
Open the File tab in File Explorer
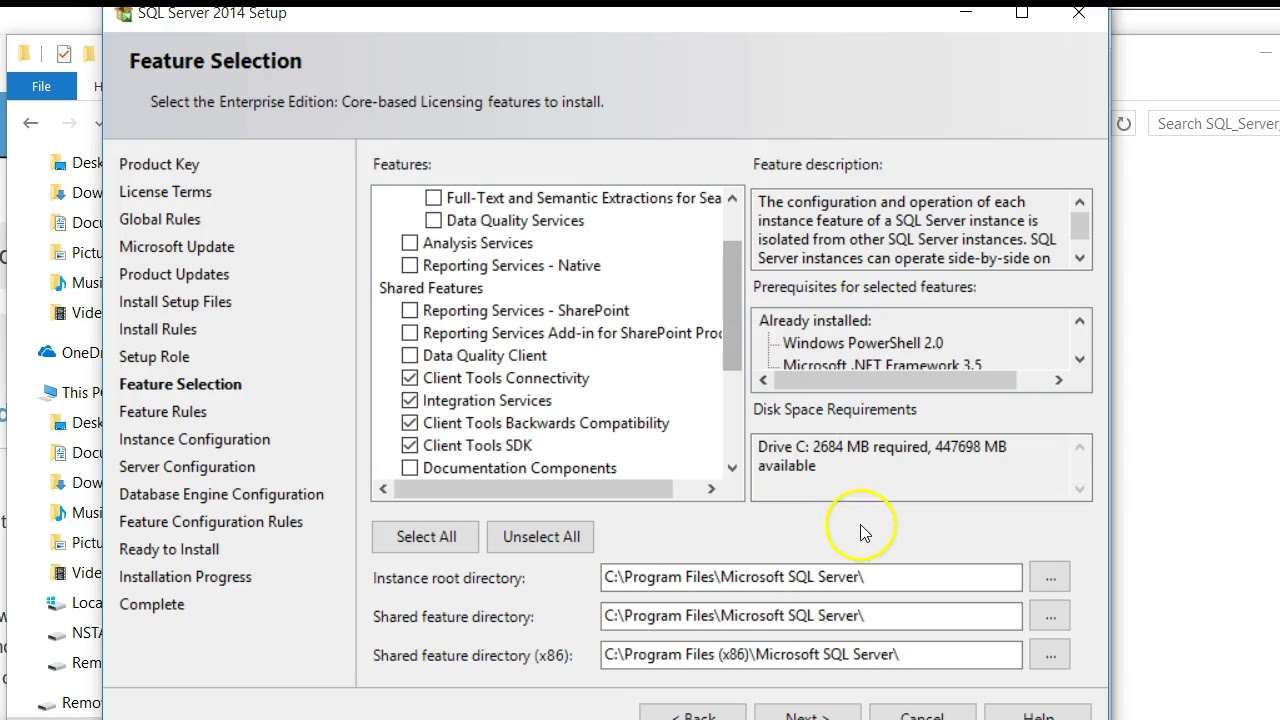(x=41, y=86)
